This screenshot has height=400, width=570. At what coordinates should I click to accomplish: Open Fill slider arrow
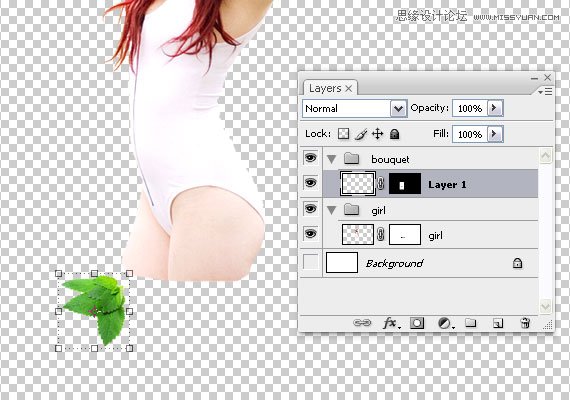(x=495, y=134)
